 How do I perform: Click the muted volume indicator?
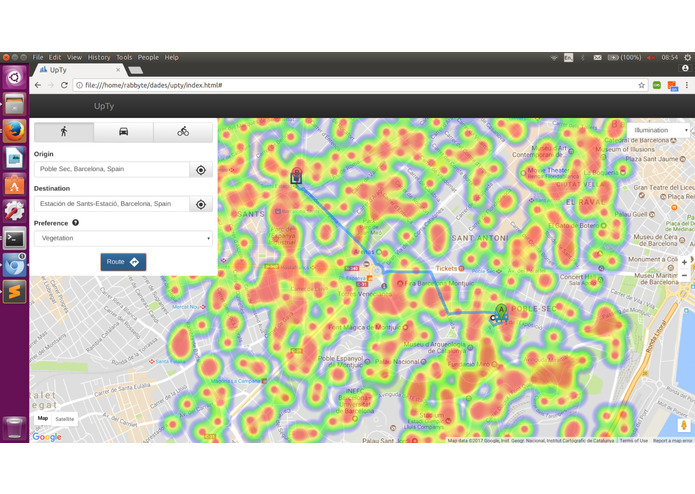pos(651,58)
